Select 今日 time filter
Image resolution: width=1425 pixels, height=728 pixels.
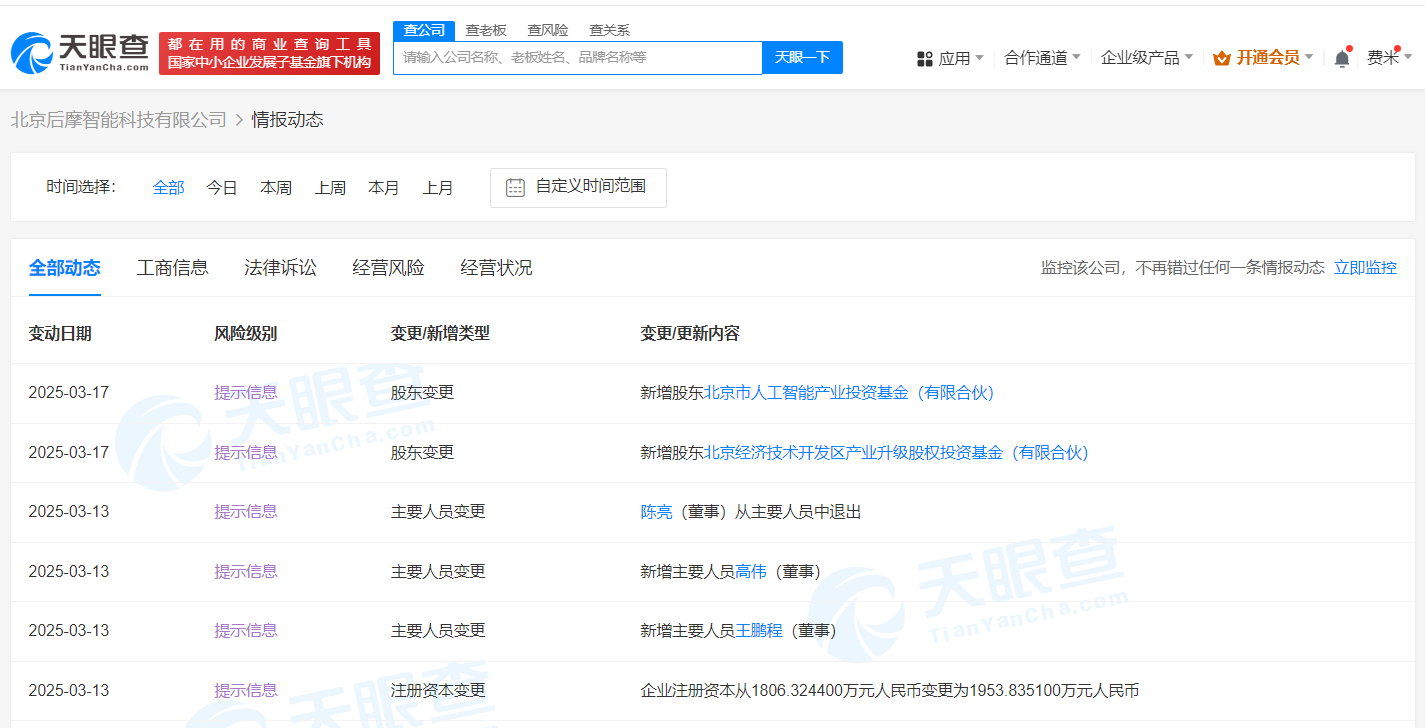click(222, 187)
